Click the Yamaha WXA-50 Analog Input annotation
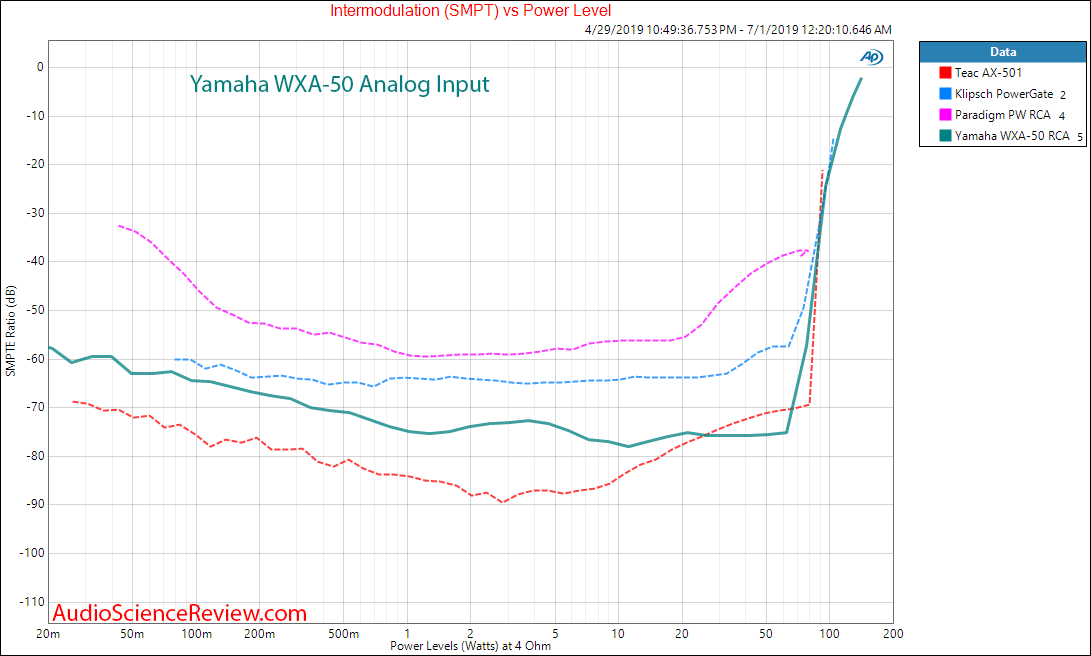The height and width of the screenshot is (656, 1091). coord(340,83)
